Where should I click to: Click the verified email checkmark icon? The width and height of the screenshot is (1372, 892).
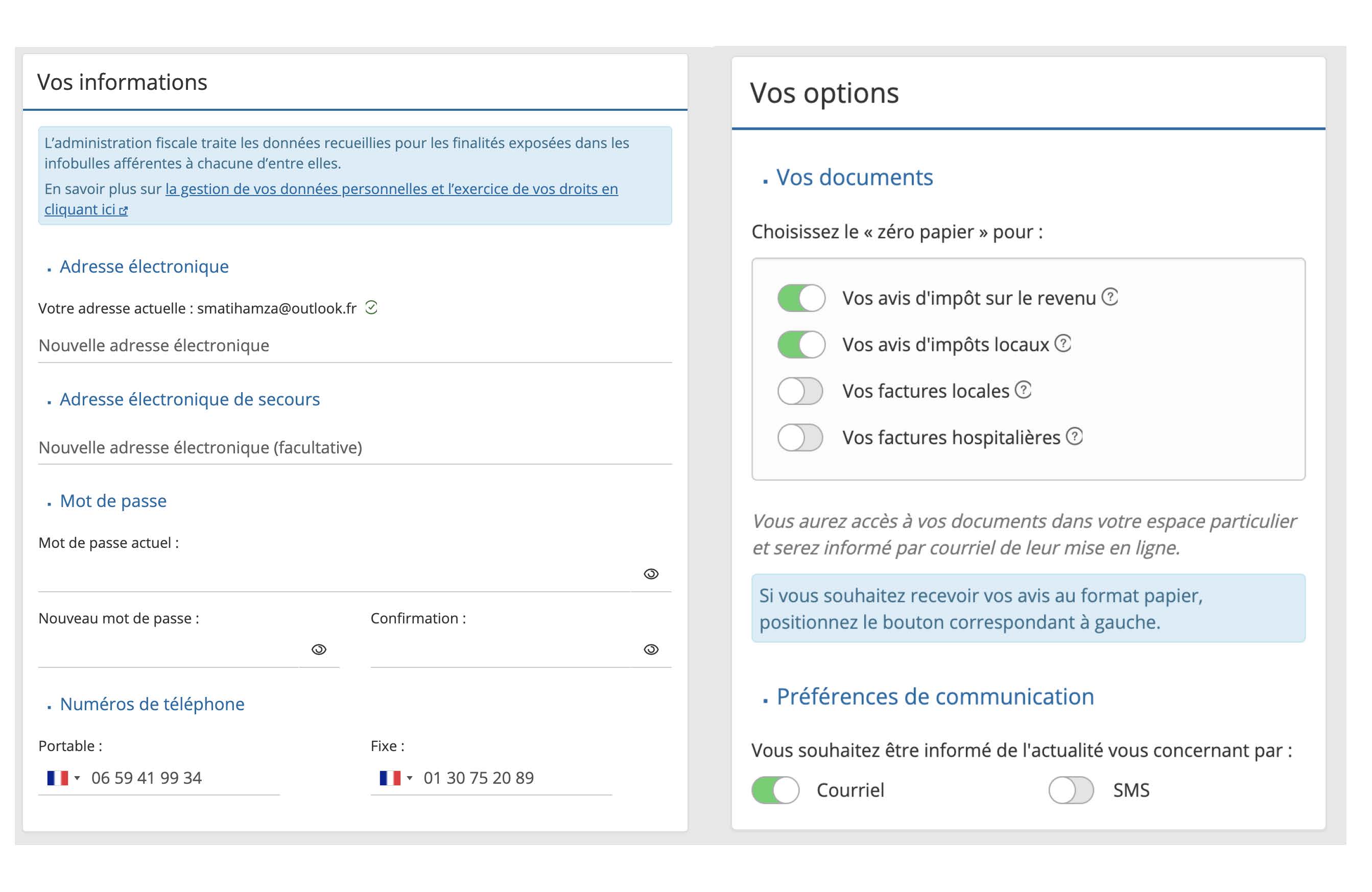click(371, 308)
